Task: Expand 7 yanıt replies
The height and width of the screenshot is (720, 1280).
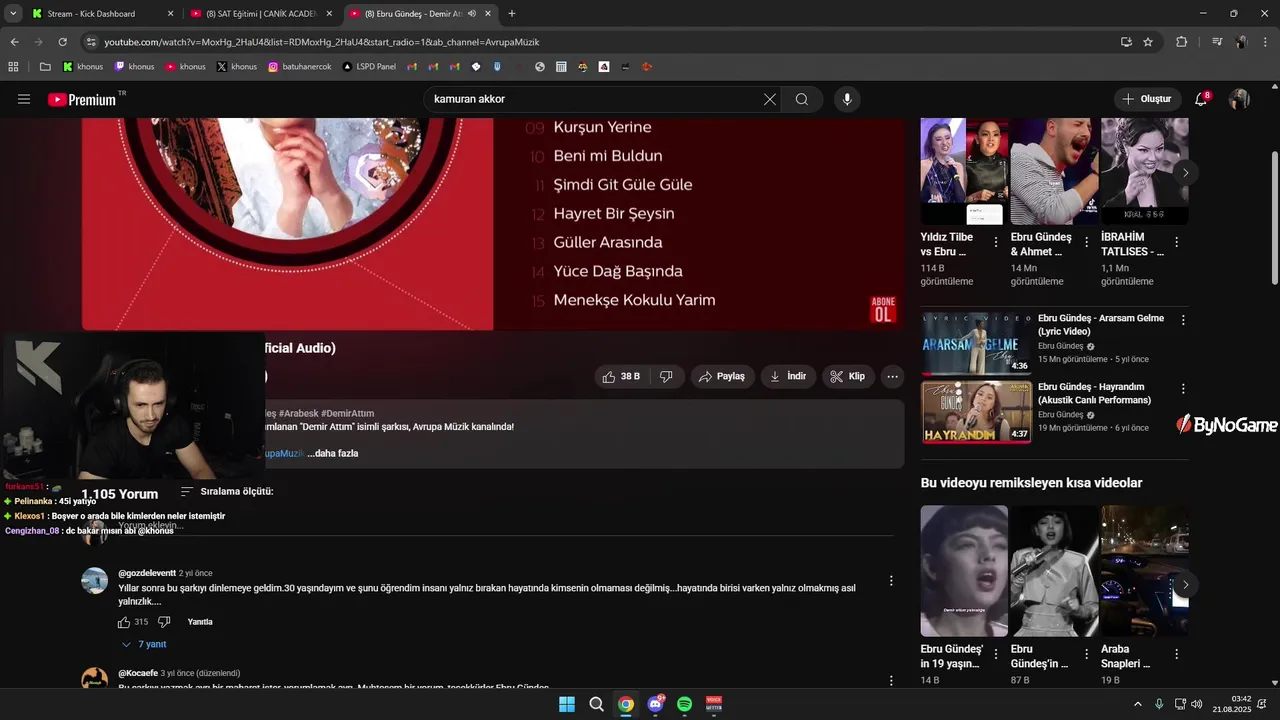Action: click(143, 644)
